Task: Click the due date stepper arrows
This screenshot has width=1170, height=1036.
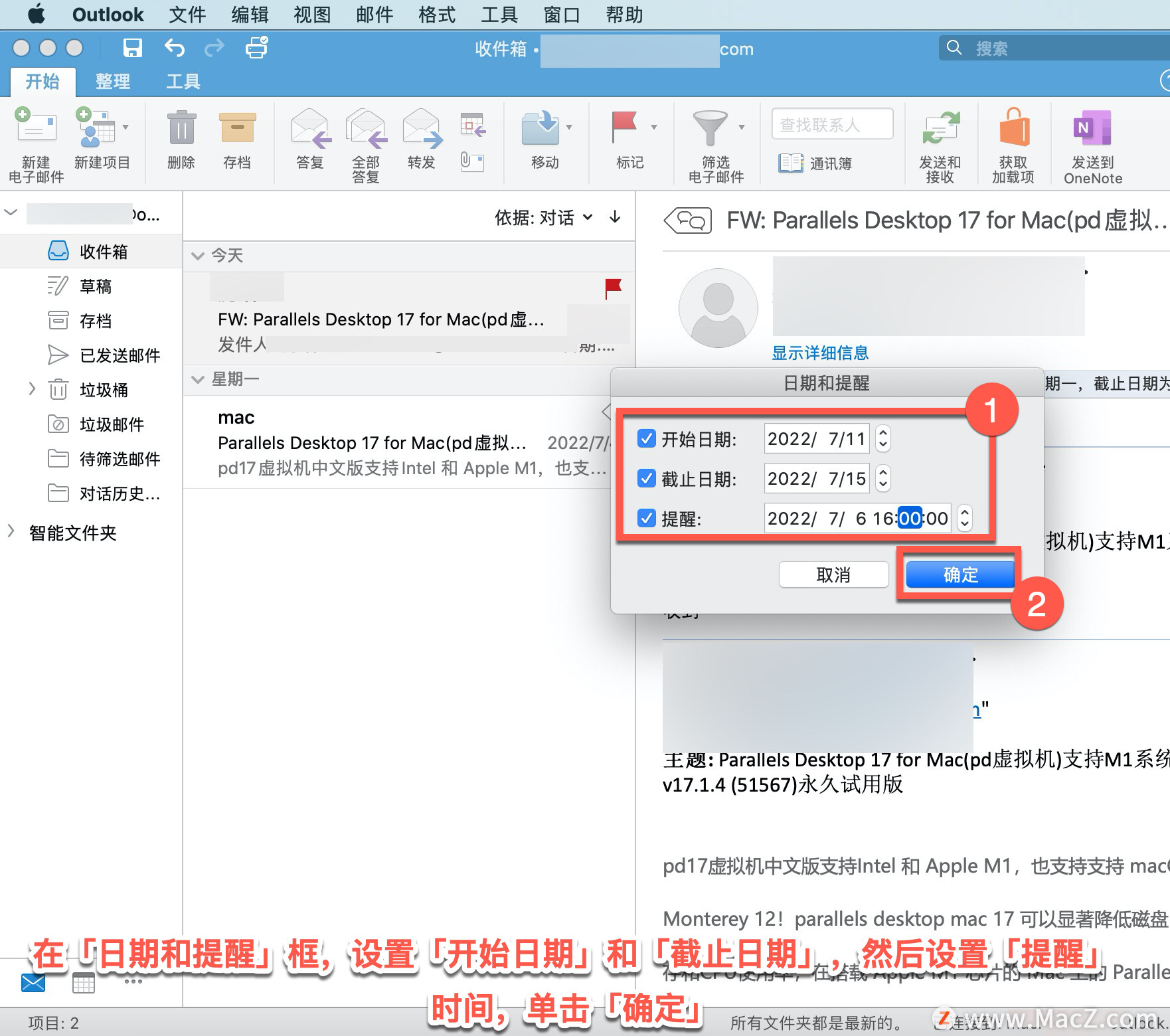Action: 882,479
